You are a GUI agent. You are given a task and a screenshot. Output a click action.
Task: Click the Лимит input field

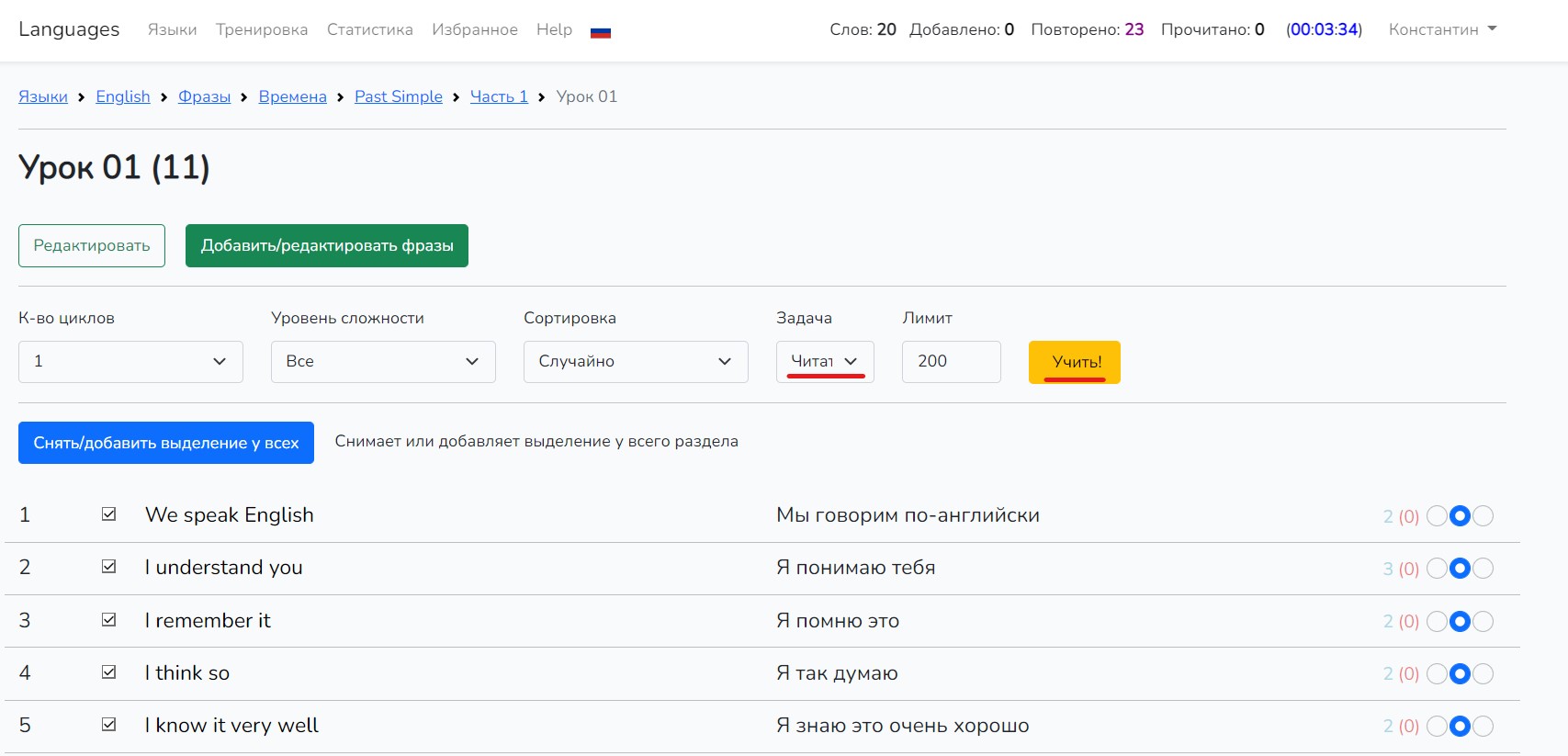(951, 362)
